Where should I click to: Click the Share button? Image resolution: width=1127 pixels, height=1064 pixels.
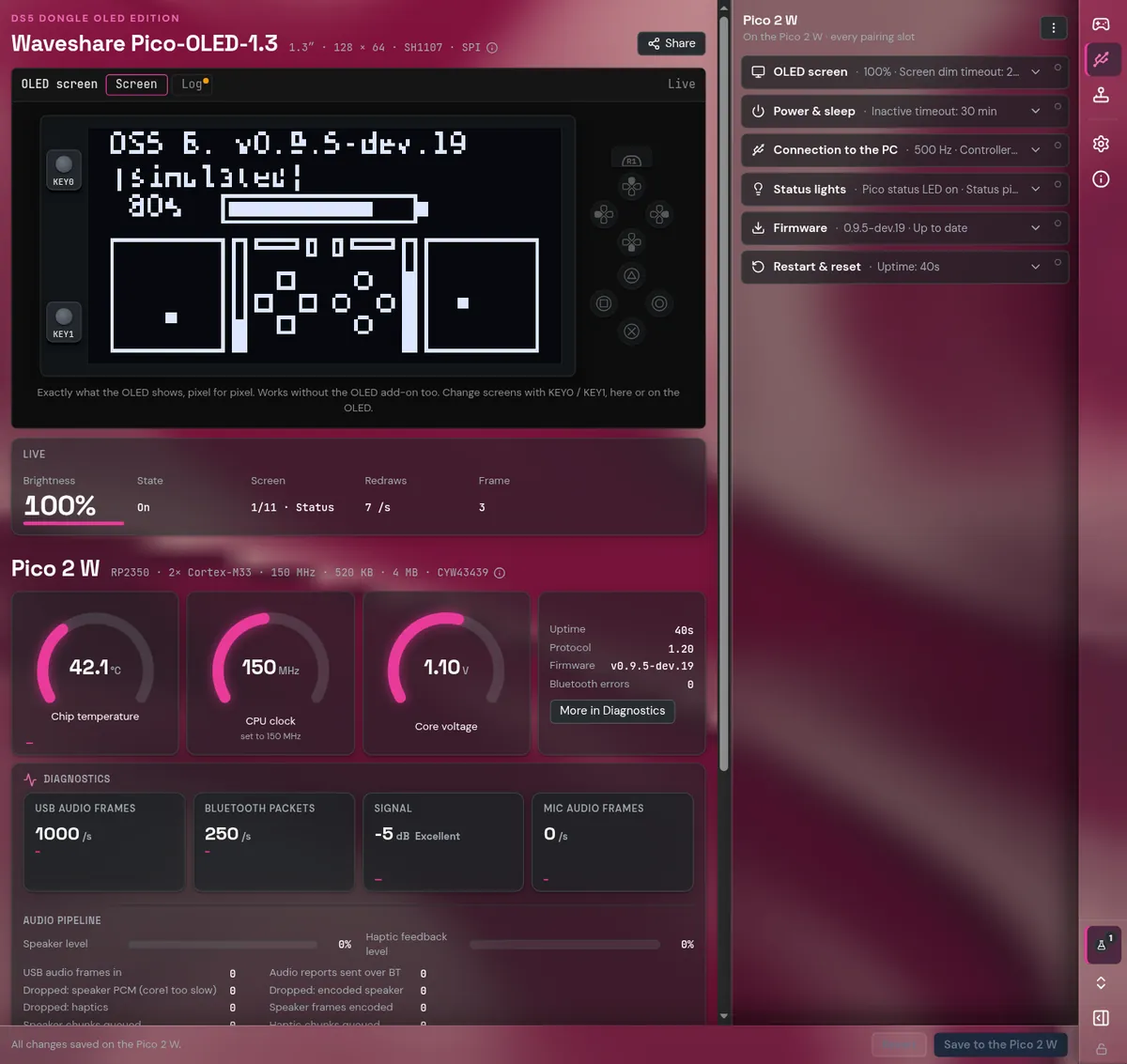click(x=672, y=43)
